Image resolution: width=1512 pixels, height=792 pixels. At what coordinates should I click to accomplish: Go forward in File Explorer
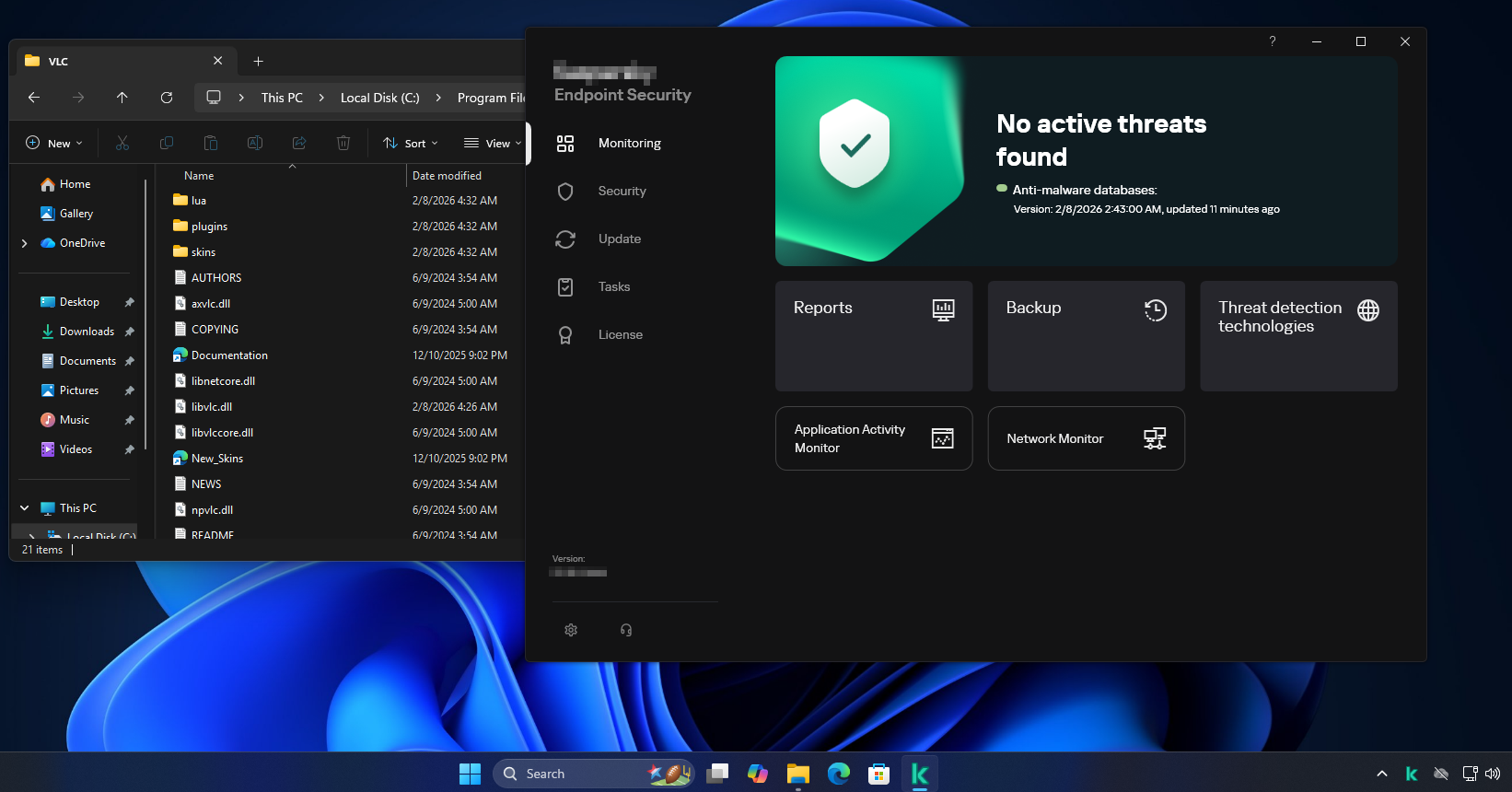(78, 98)
